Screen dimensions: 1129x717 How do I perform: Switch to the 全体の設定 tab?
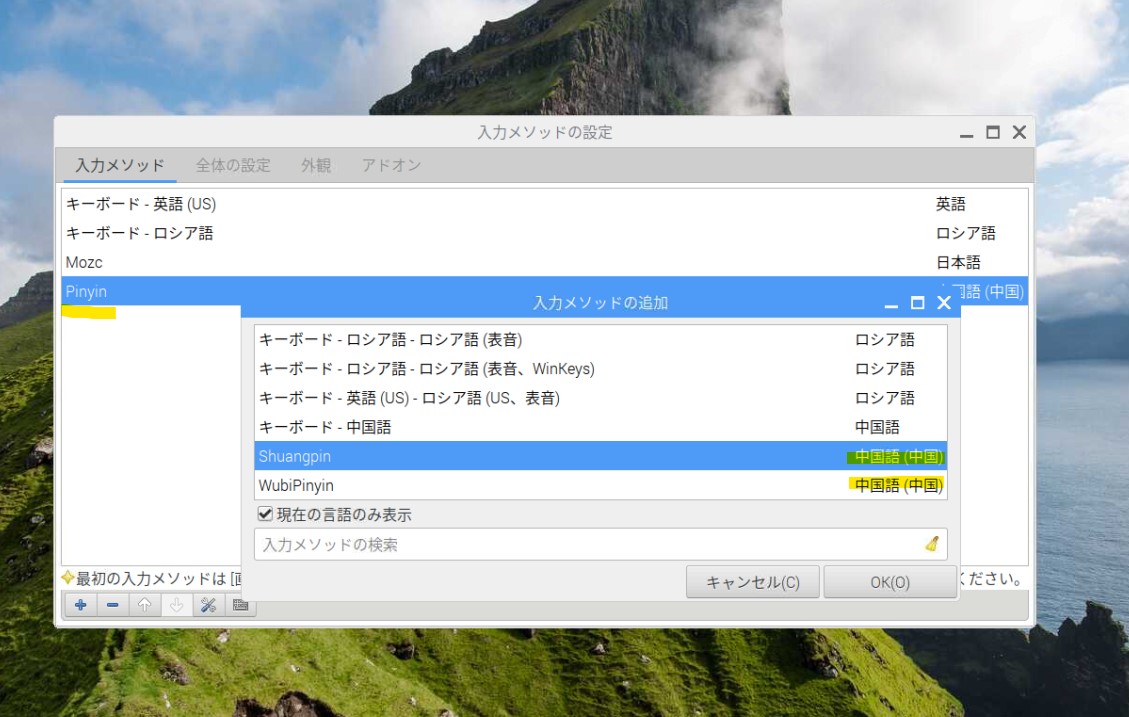233,166
